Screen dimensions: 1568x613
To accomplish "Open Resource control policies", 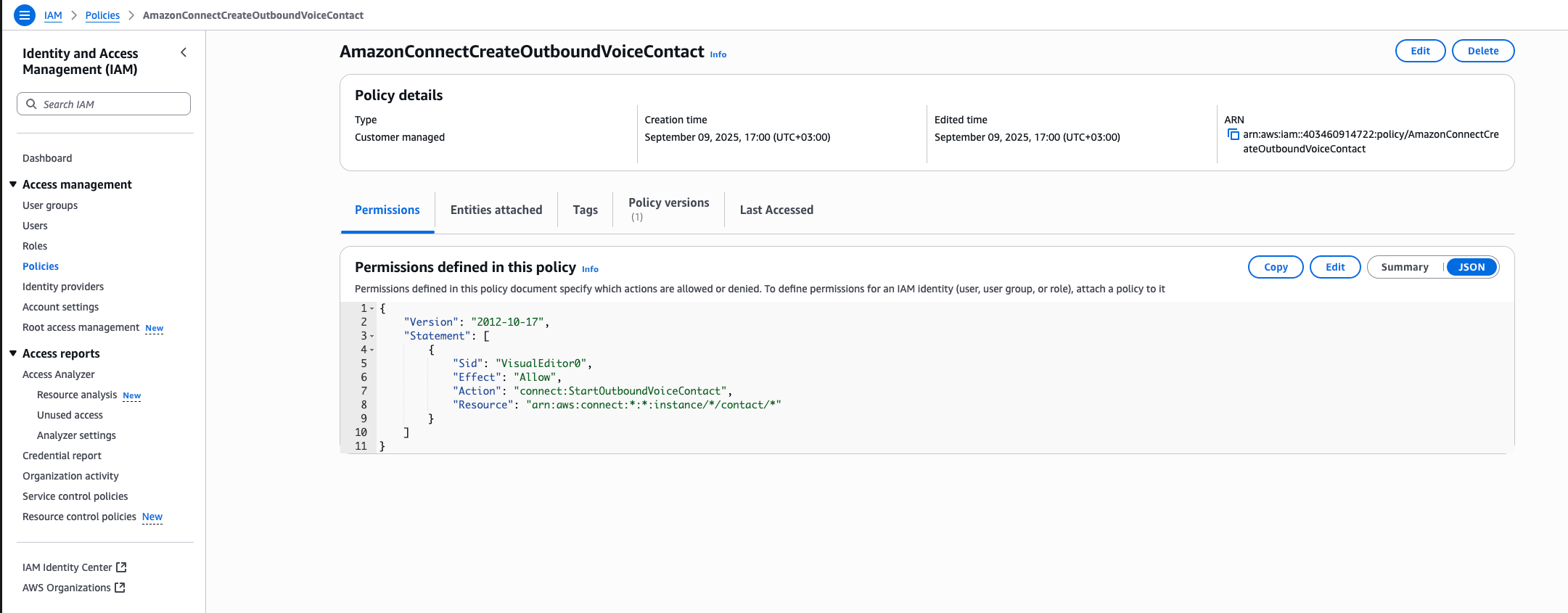I will click(79, 517).
